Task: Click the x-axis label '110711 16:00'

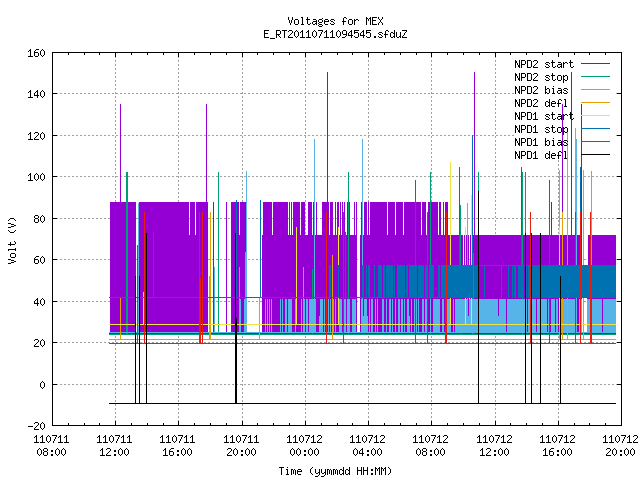Action: (178, 446)
